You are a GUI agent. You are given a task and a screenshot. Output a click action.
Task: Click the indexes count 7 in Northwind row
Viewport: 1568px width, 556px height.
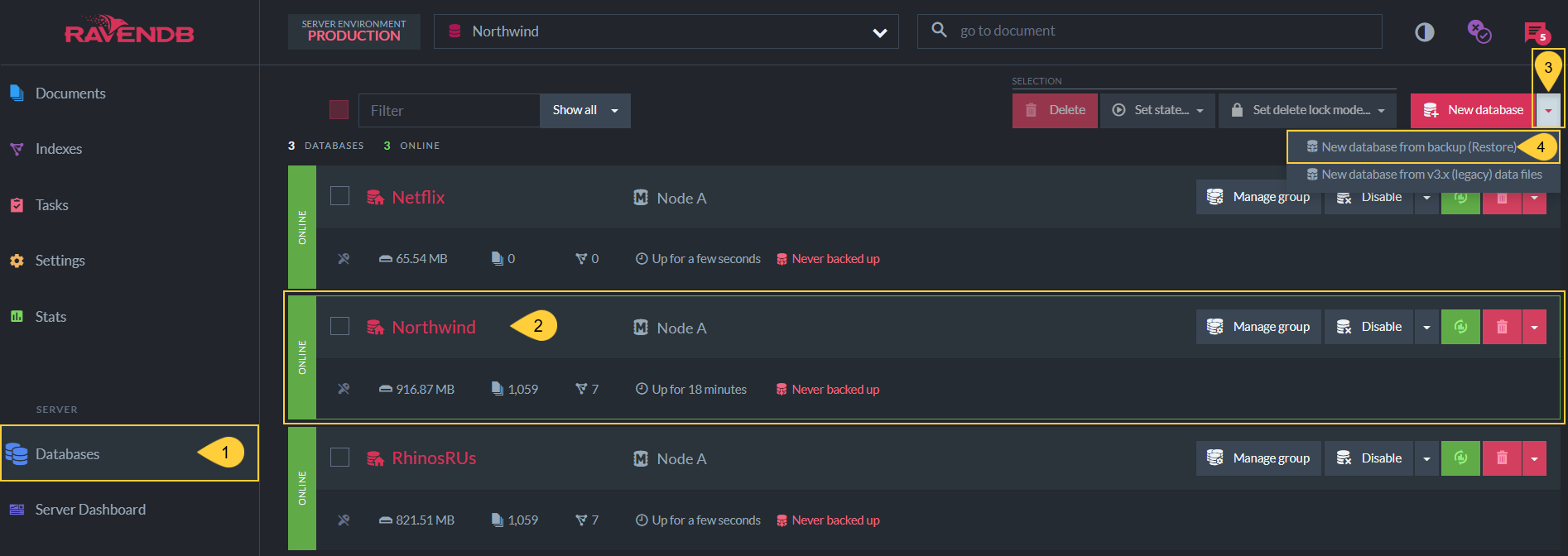point(587,389)
